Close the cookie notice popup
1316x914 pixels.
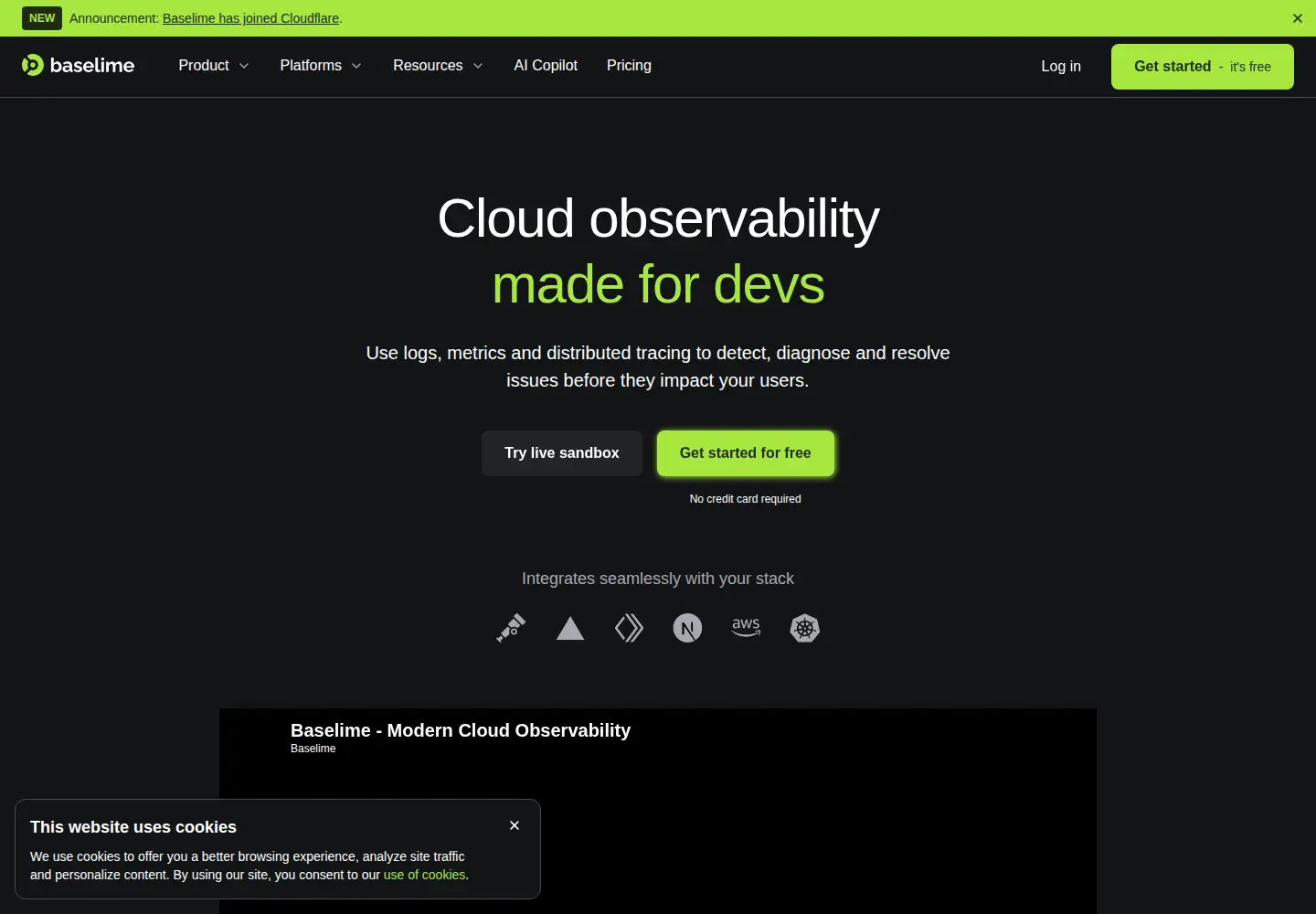515,825
